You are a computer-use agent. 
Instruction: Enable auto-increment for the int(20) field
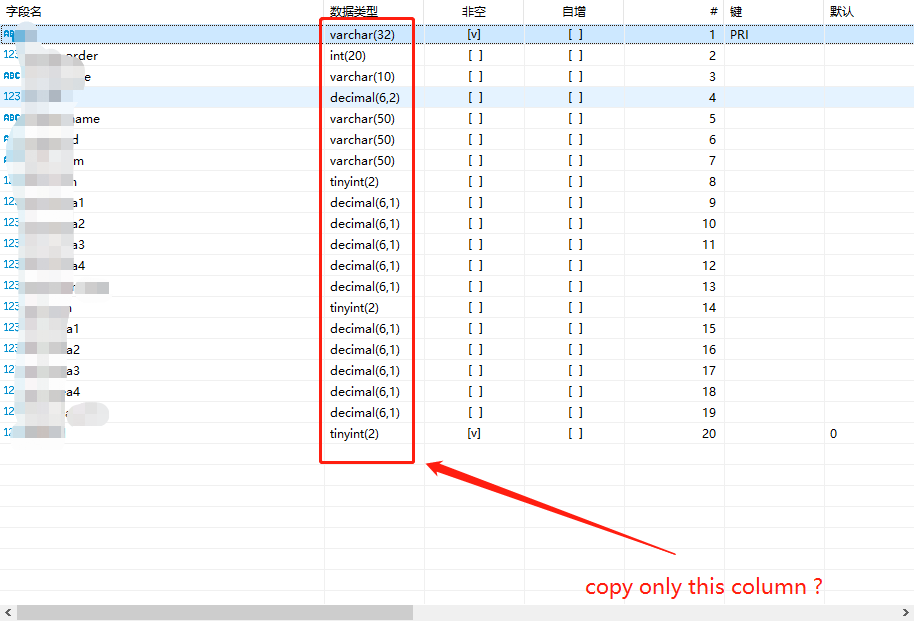[x=574, y=55]
